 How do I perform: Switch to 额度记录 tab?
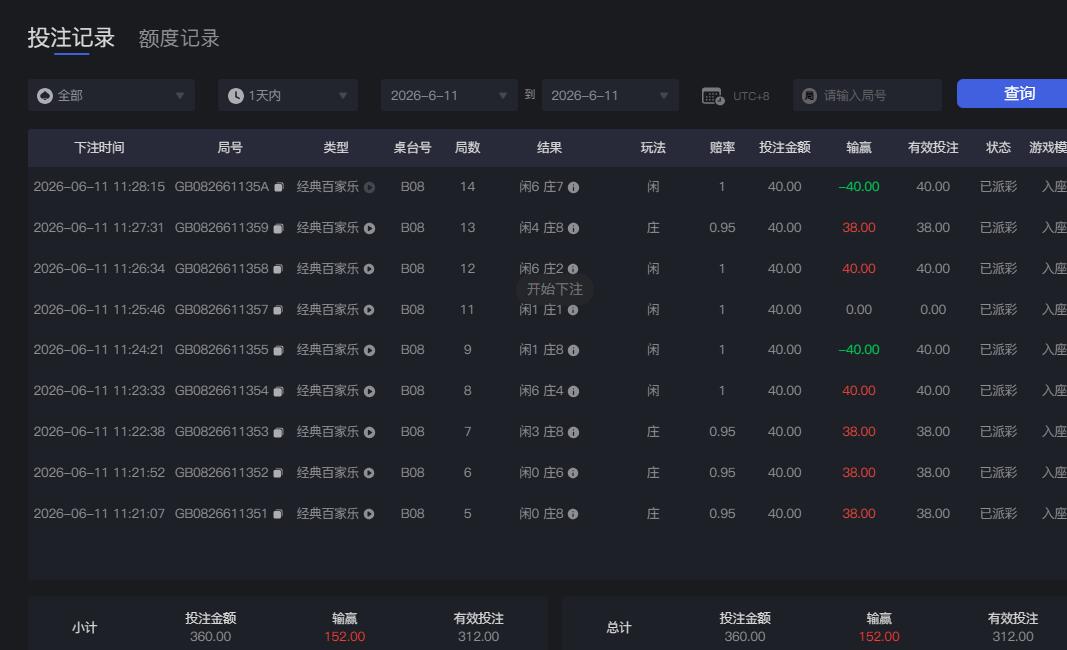[x=179, y=38]
